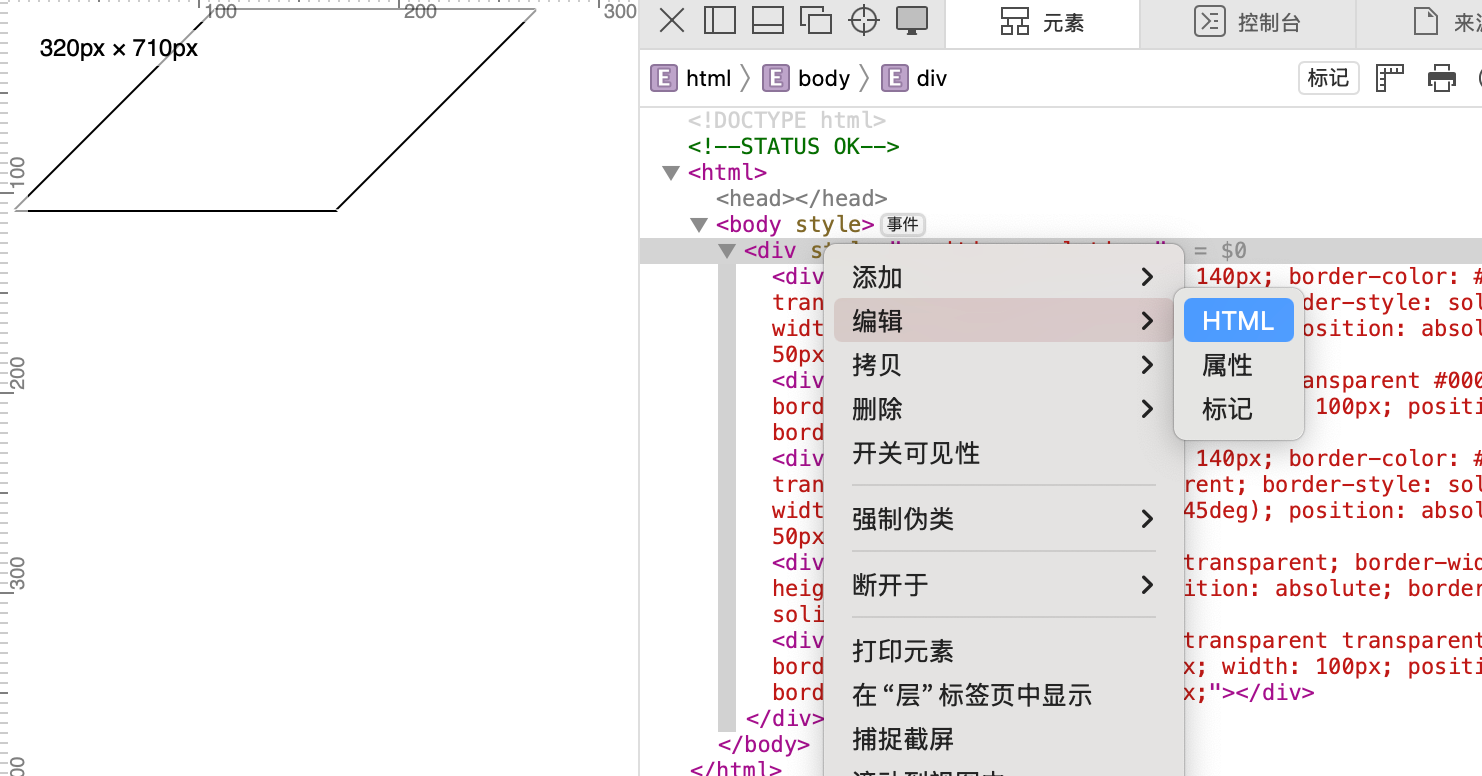Click the closing </body> tag row

tap(764, 745)
